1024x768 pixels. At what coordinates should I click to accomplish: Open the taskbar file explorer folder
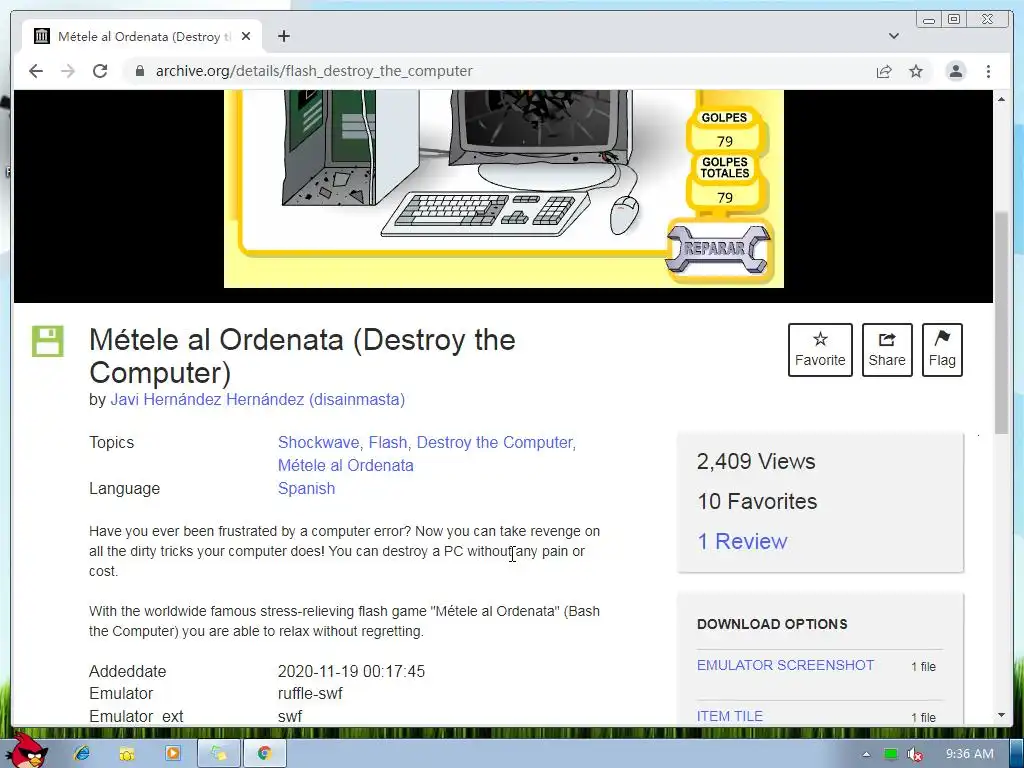pyautogui.click(x=127, y=754)
